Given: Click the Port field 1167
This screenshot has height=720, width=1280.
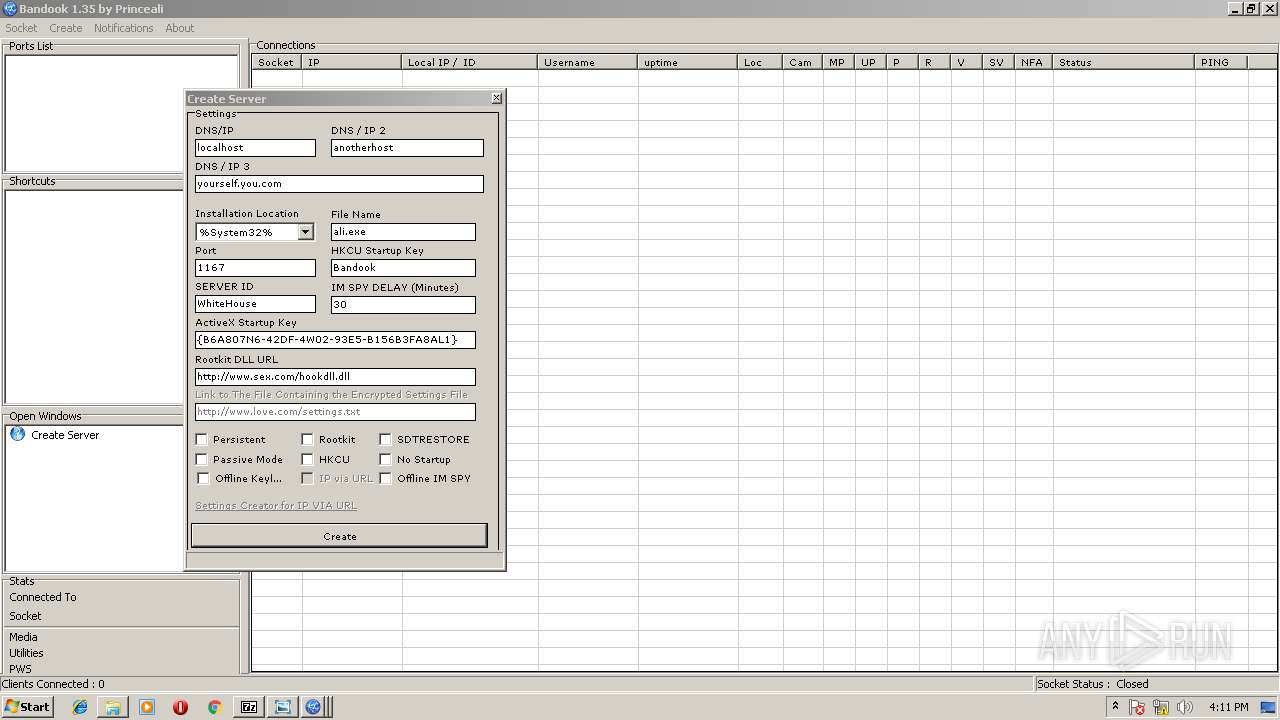Looking at the screenshot, I should point(255,268).
